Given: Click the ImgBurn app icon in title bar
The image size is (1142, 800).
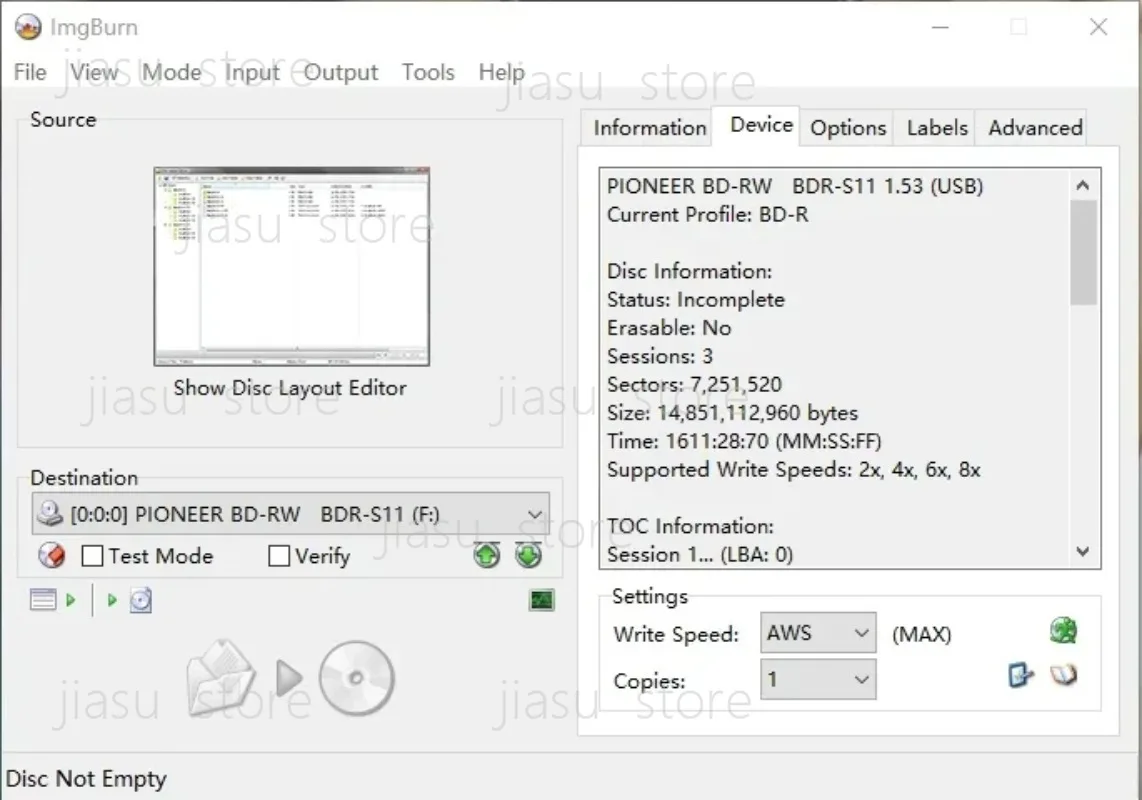Looking at the screenshot, I should [x=28, y=27].
